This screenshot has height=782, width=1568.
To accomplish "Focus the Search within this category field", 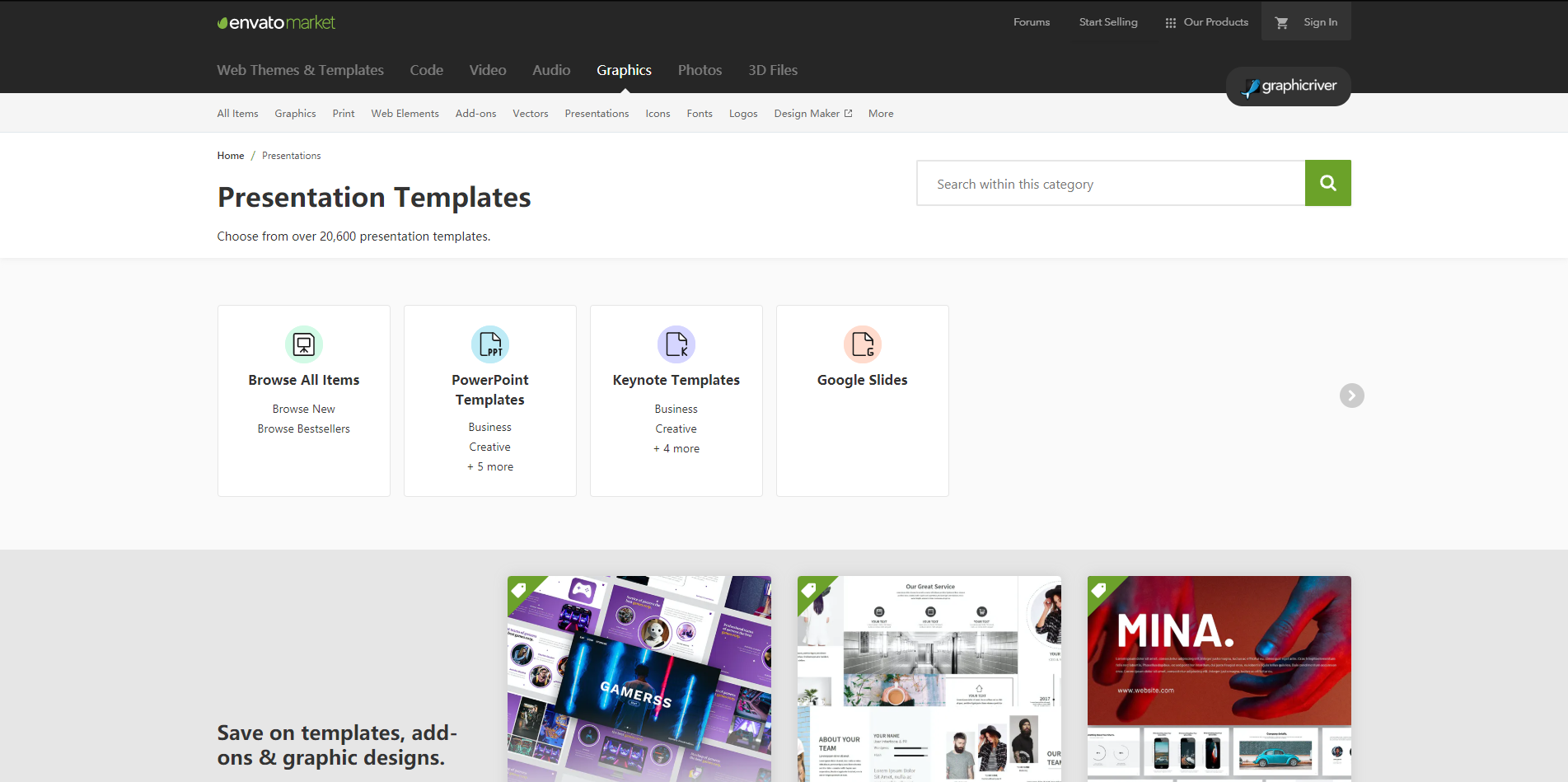I will [x=1111, y=183].
